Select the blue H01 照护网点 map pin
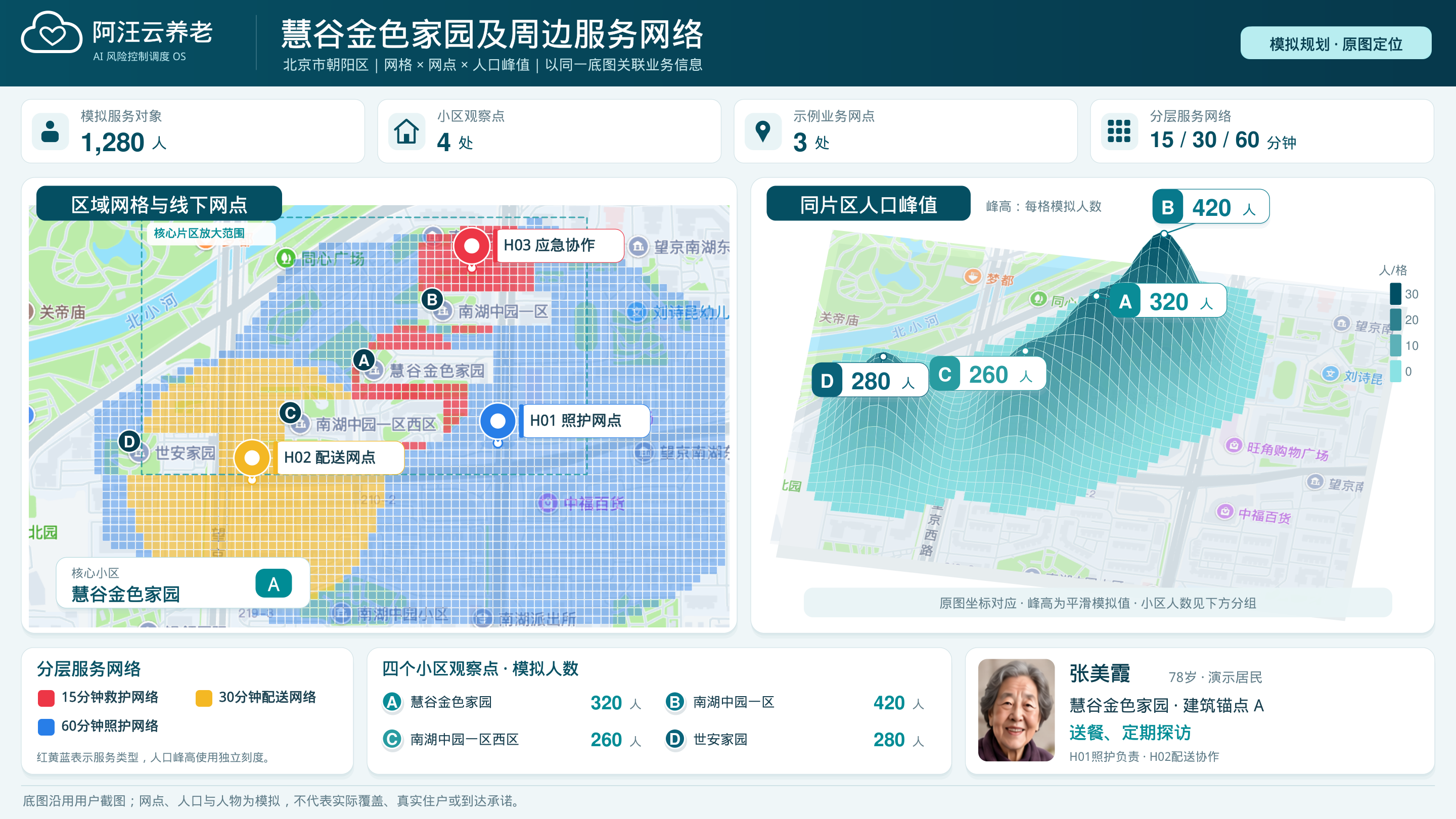1456x819 pixels. 497,422
